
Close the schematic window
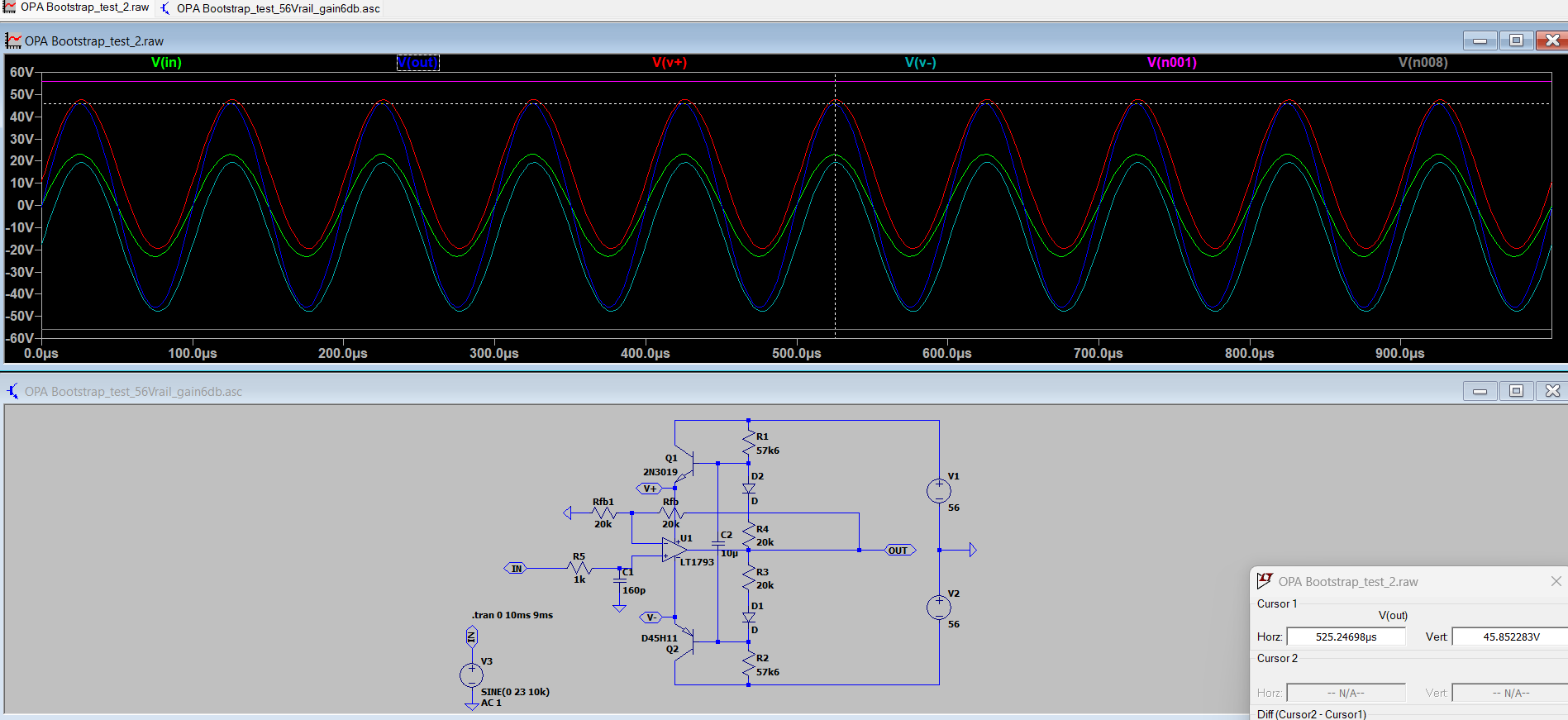(1552, 391)
